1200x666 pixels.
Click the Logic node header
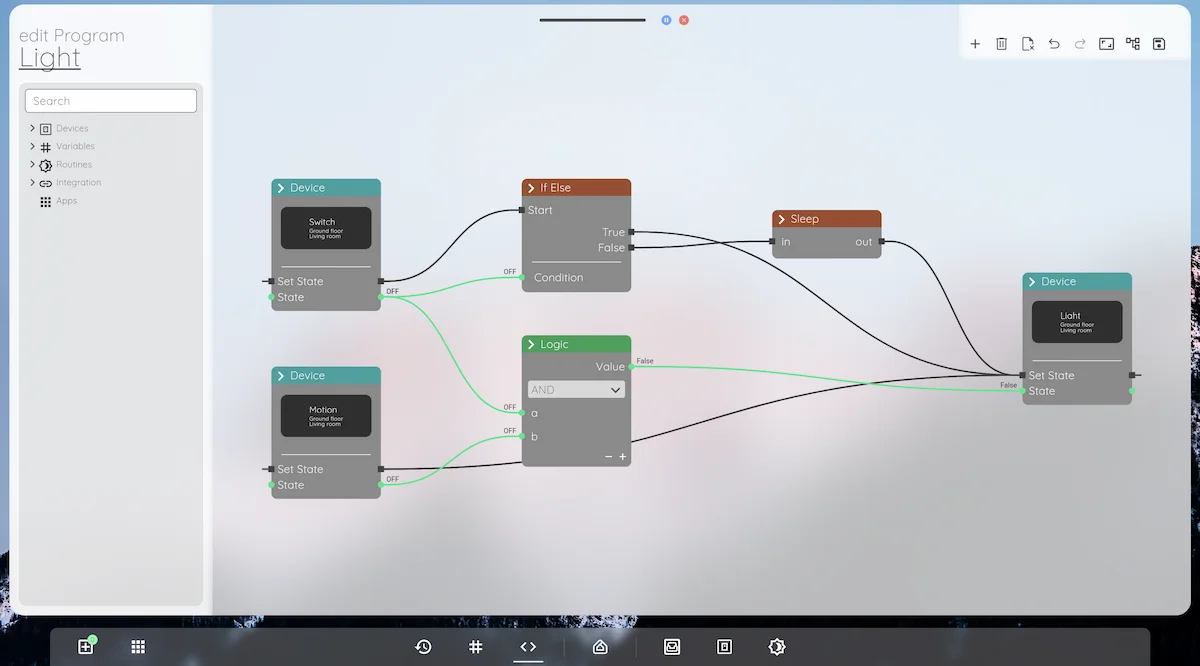point(576,344)
